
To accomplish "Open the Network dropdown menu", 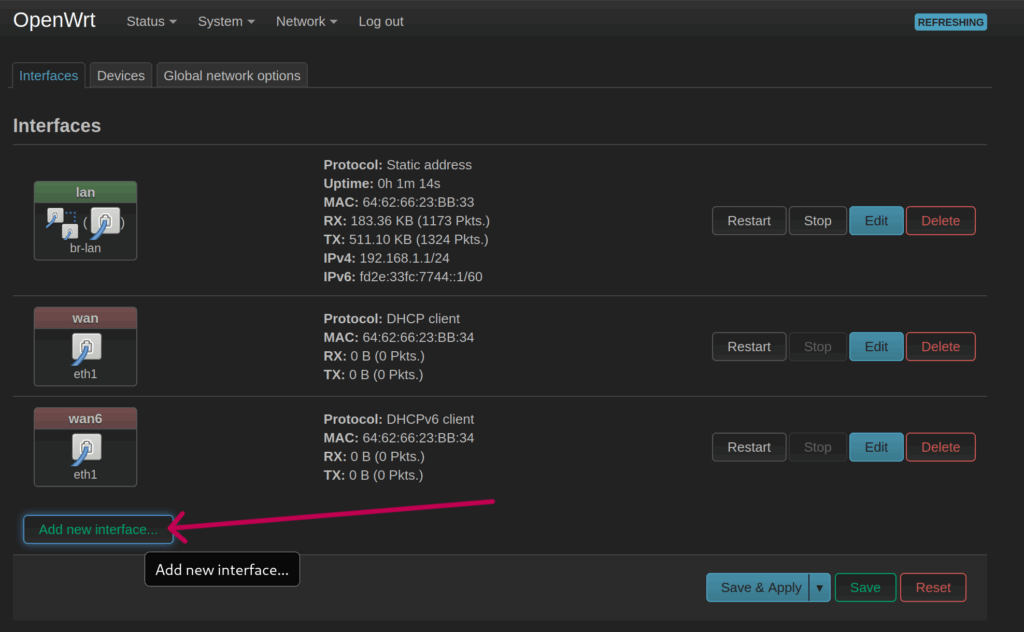I will point(306,21).
